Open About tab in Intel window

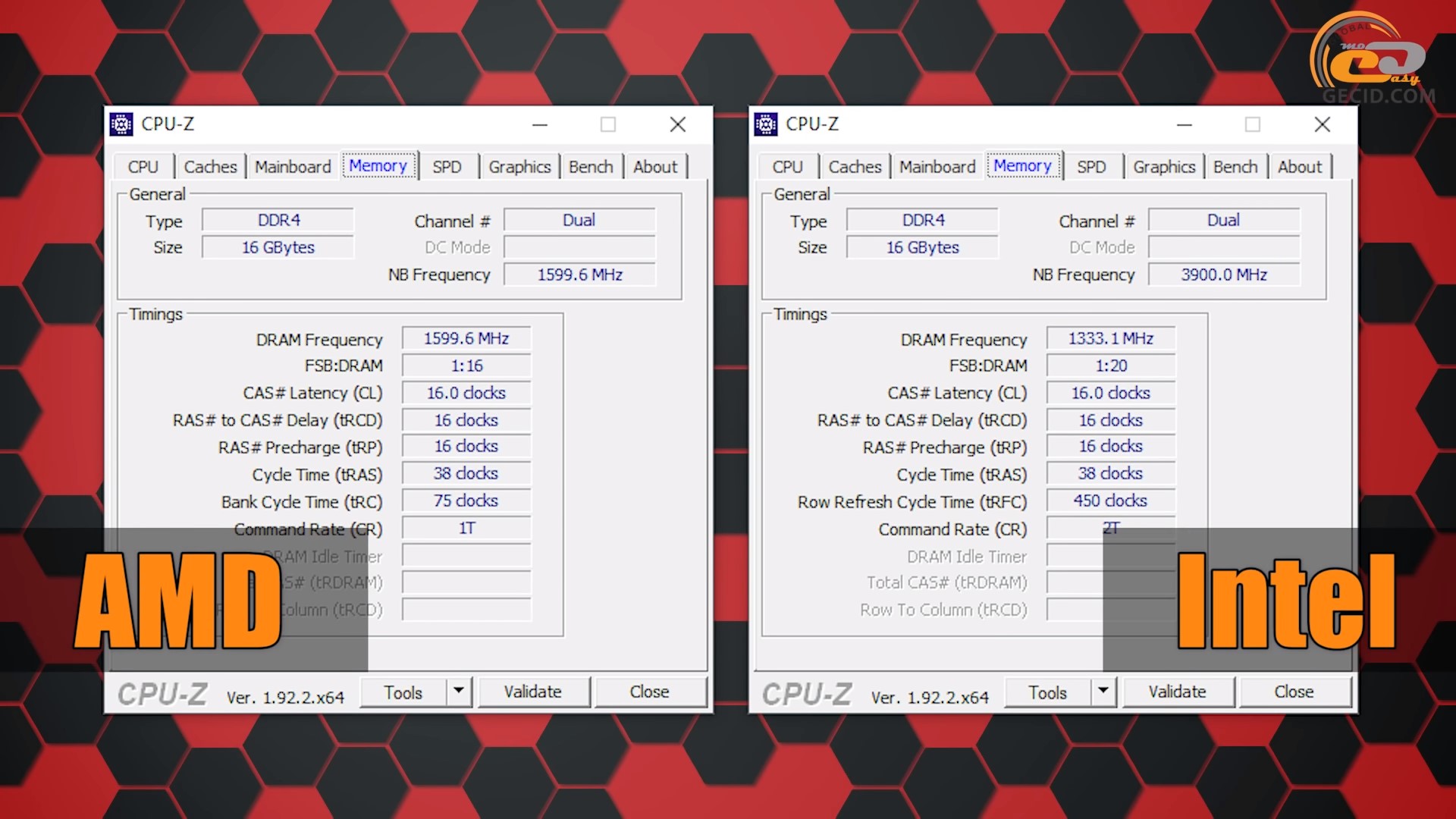[1300, 167]
